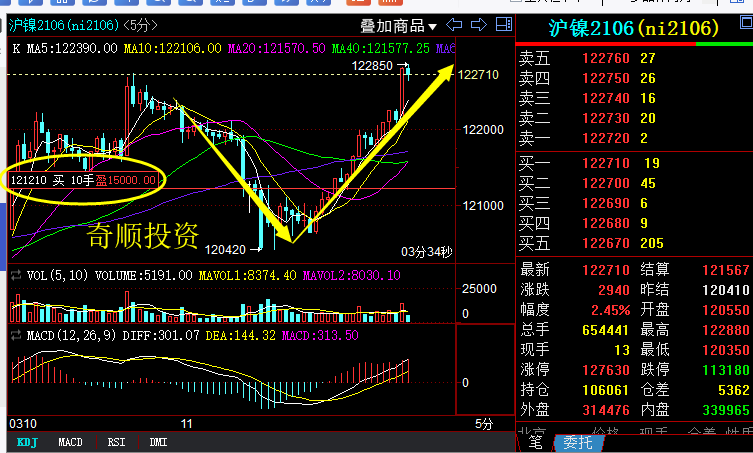Click the VOL indicator switch icon
This screenshot has height=453, width=753.
(x=15, y=274)
